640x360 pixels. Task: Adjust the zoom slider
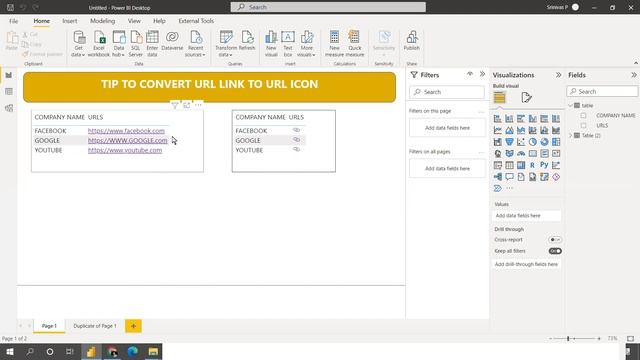(x=568, y=338)
